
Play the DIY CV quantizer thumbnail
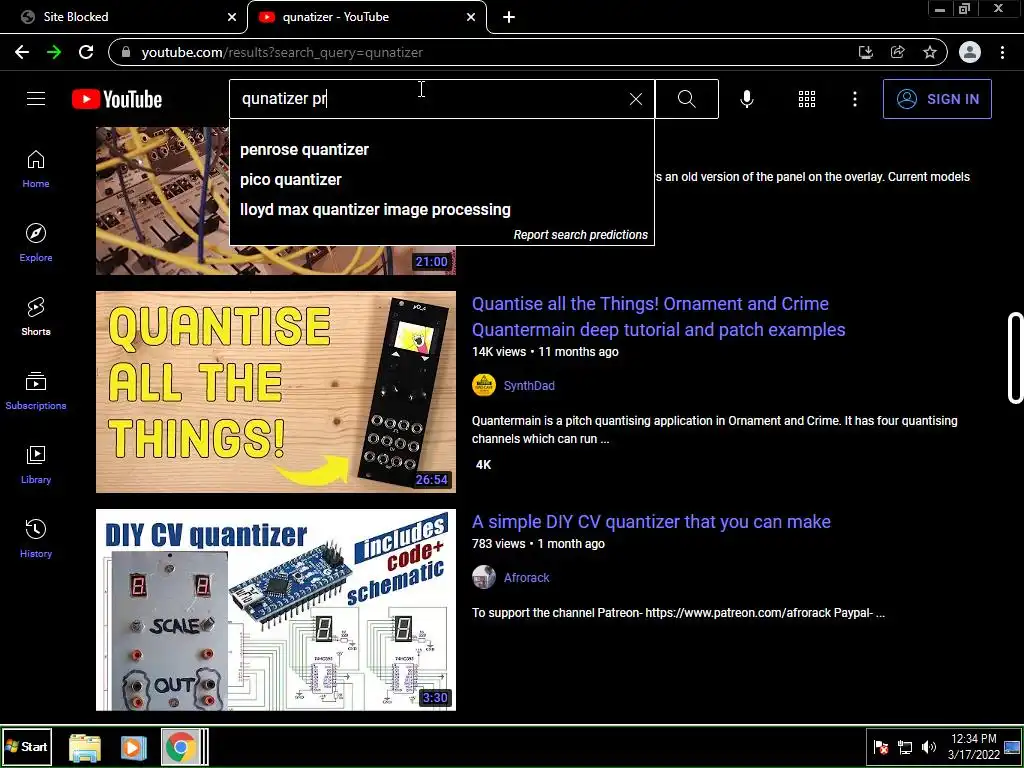[276, 610]
